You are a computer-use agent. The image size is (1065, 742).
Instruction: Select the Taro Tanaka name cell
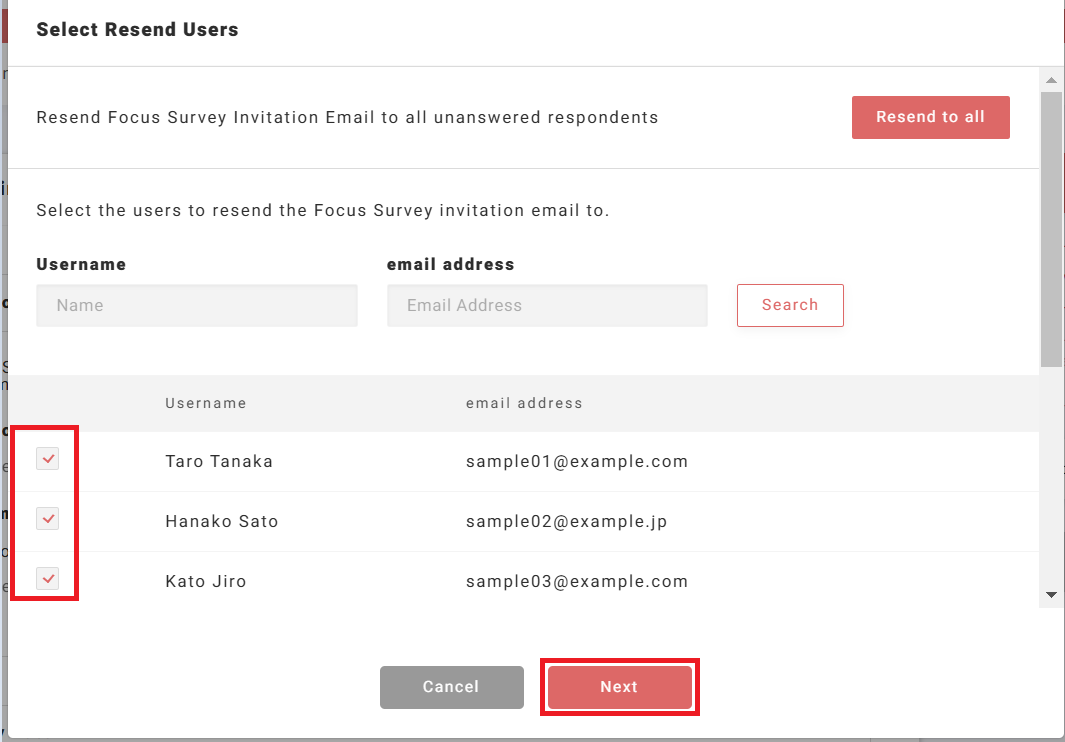pyautogui.click(x=219, y=461)
